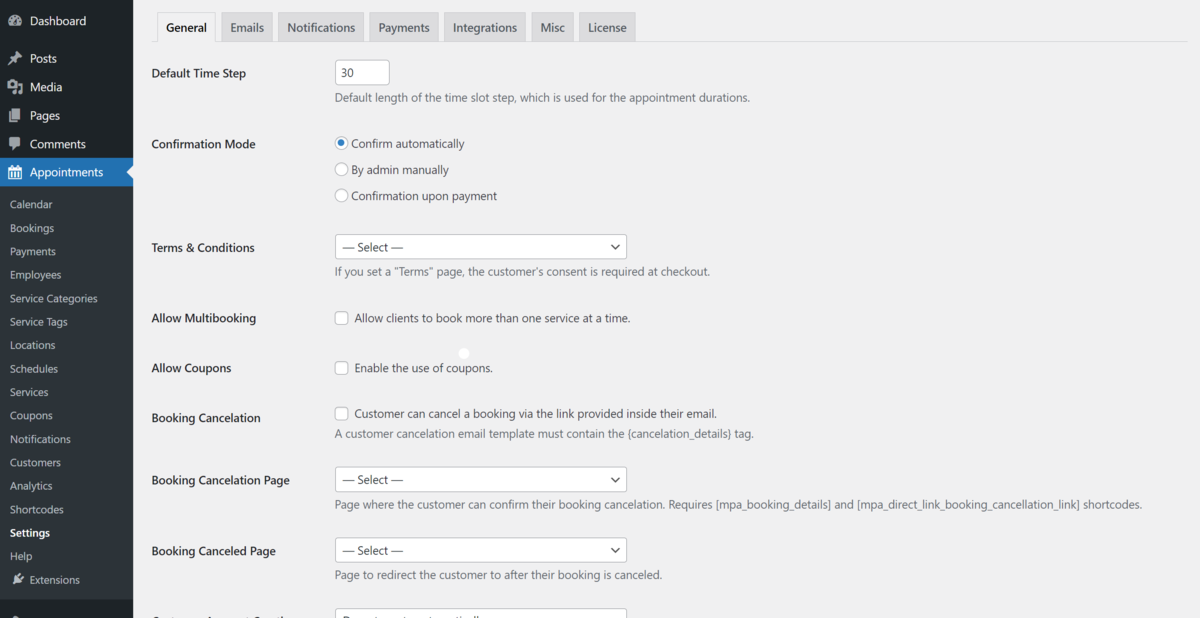
Task: Go to Locations submenu link
Action: pyautogui.click(x=33, y=345)
